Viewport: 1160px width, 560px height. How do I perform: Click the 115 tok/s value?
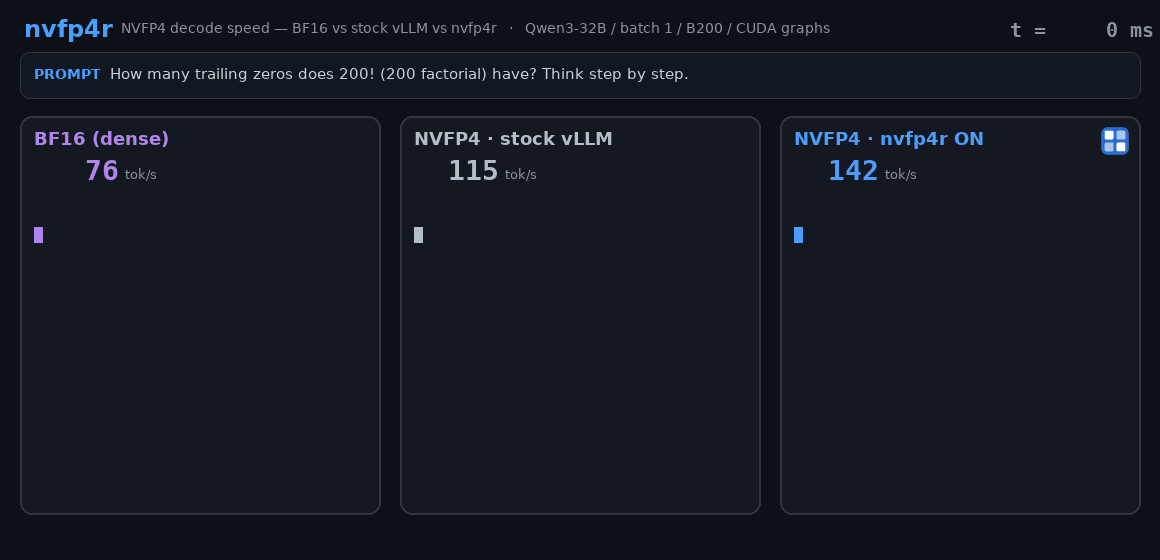click(x=492, y=172)
